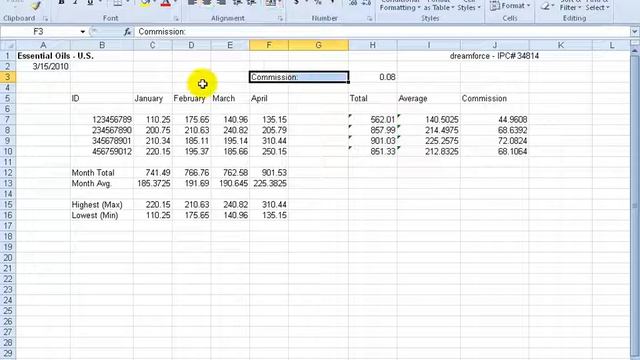This screenshot has width=640, height=360.
Task: Click the date cell 3/15/2010
Action: tap(43, 67)
